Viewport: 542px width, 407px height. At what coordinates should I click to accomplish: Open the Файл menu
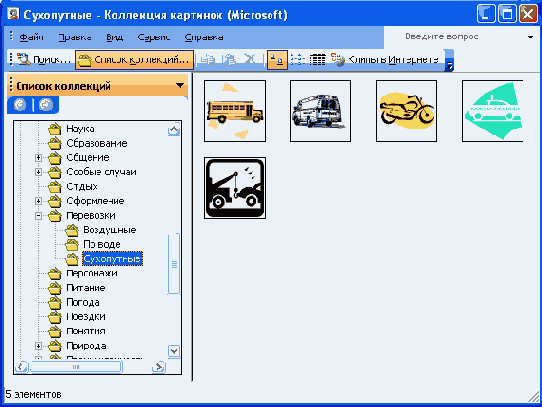click(x=31, y=37)
